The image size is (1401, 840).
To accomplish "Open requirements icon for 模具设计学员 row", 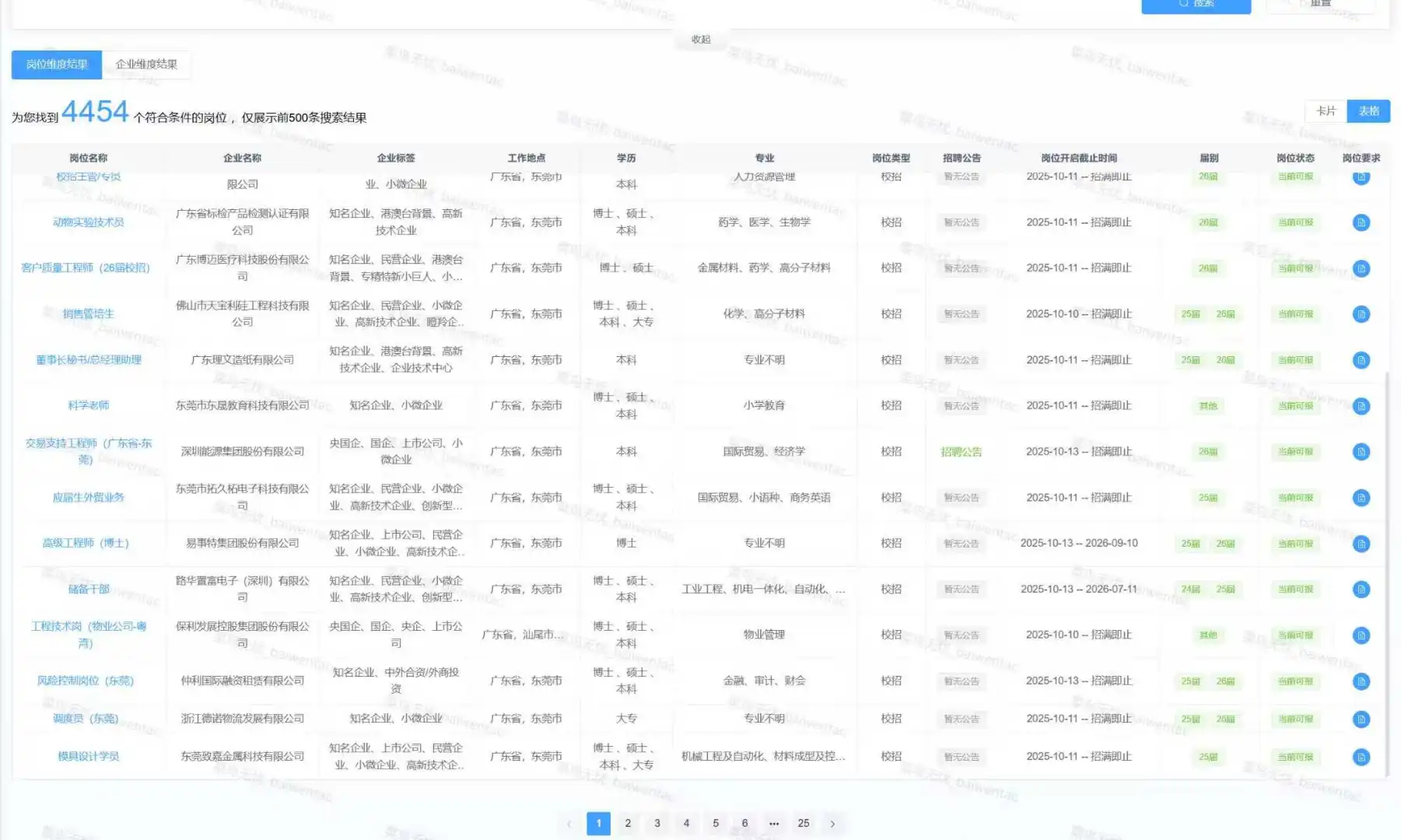I will click(1361, 757).
